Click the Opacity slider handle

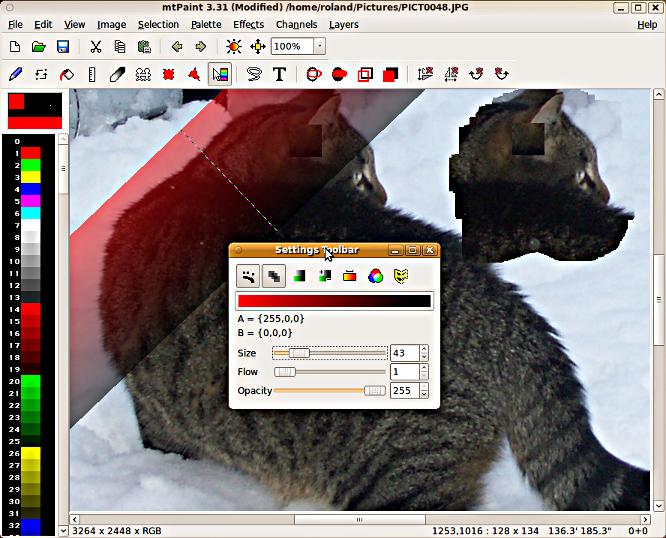coord(375,391)
